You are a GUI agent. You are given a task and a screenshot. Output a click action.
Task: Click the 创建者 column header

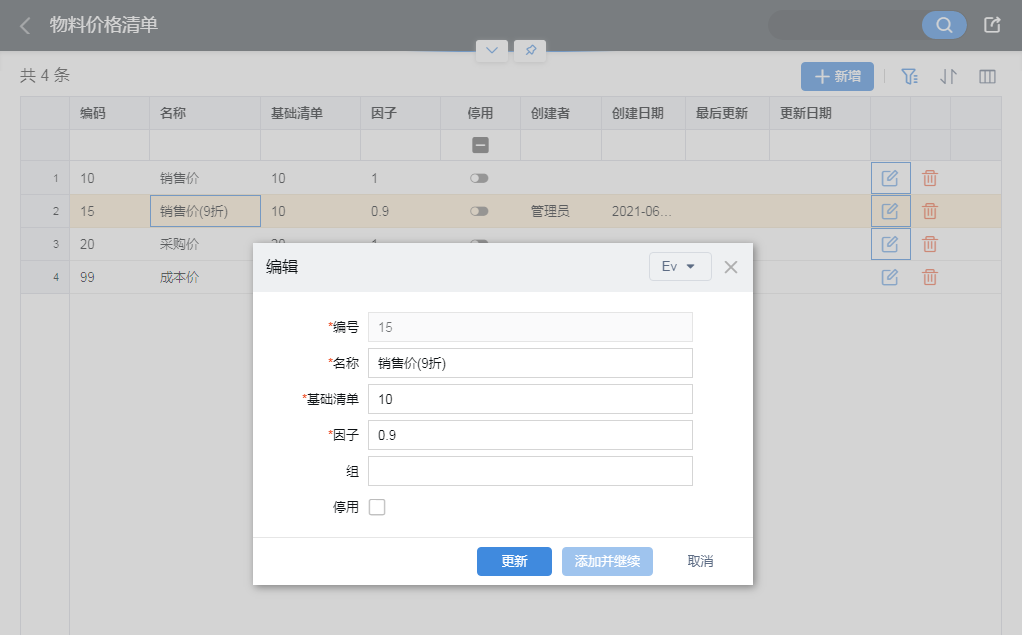tap(561, 113)
